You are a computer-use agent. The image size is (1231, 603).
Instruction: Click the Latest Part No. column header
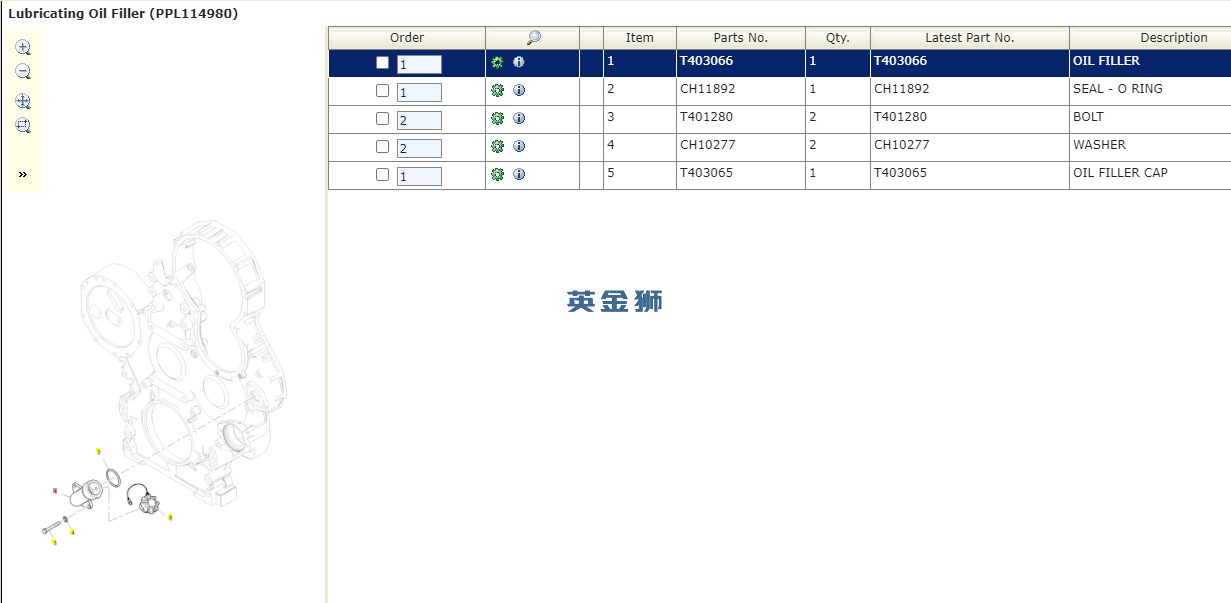point(970,38)
